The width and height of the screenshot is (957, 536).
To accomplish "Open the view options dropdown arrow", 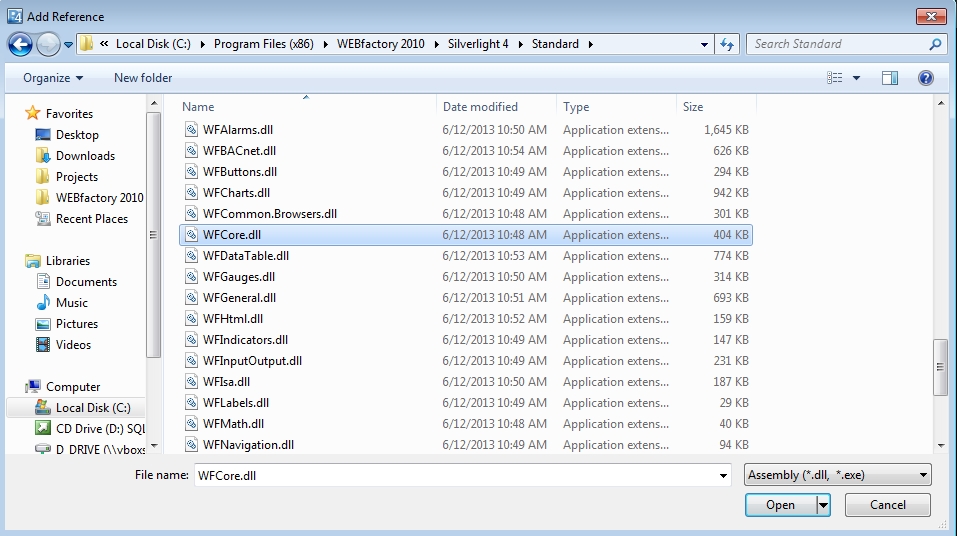I will pos(856,78).
